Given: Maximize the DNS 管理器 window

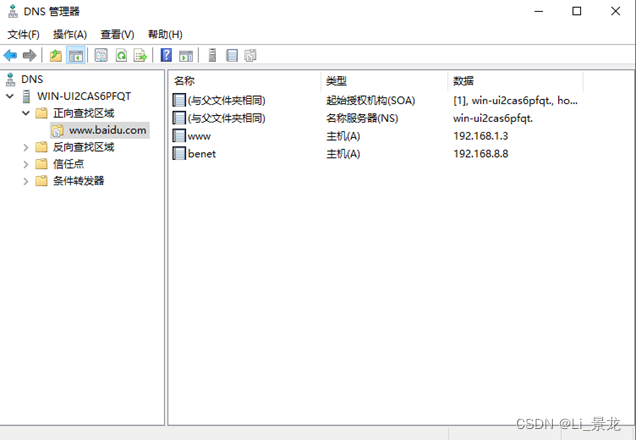Looking at the screenshot, I should coord(576,11).
